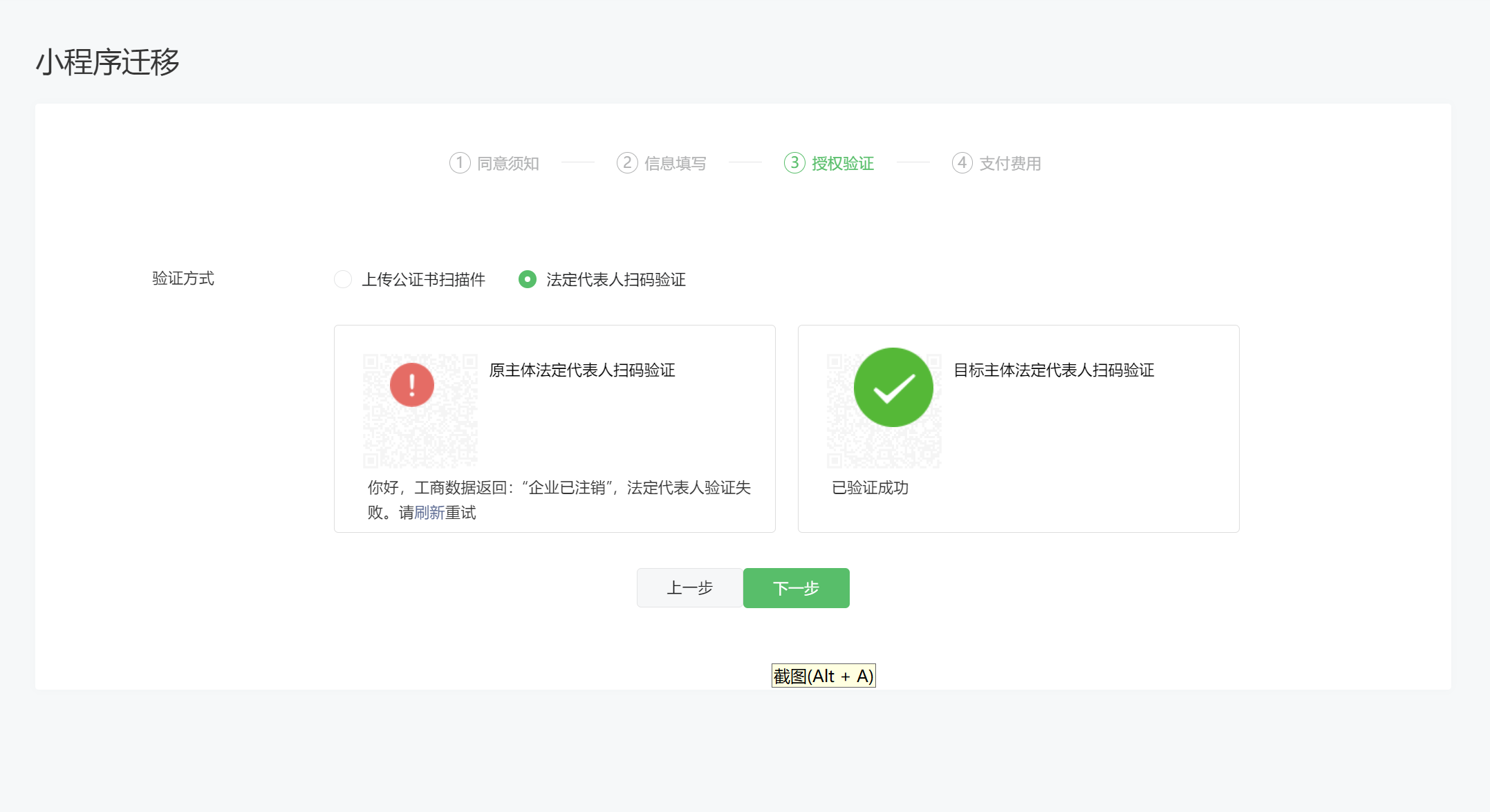Click the 同意须知 step label

[508, 164]
